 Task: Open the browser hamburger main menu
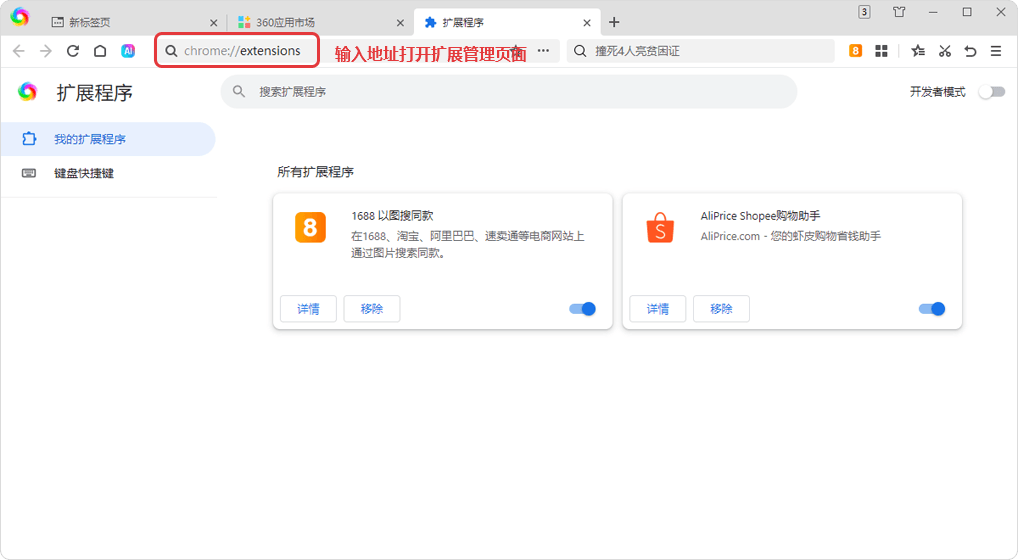[x=996, y=51]
